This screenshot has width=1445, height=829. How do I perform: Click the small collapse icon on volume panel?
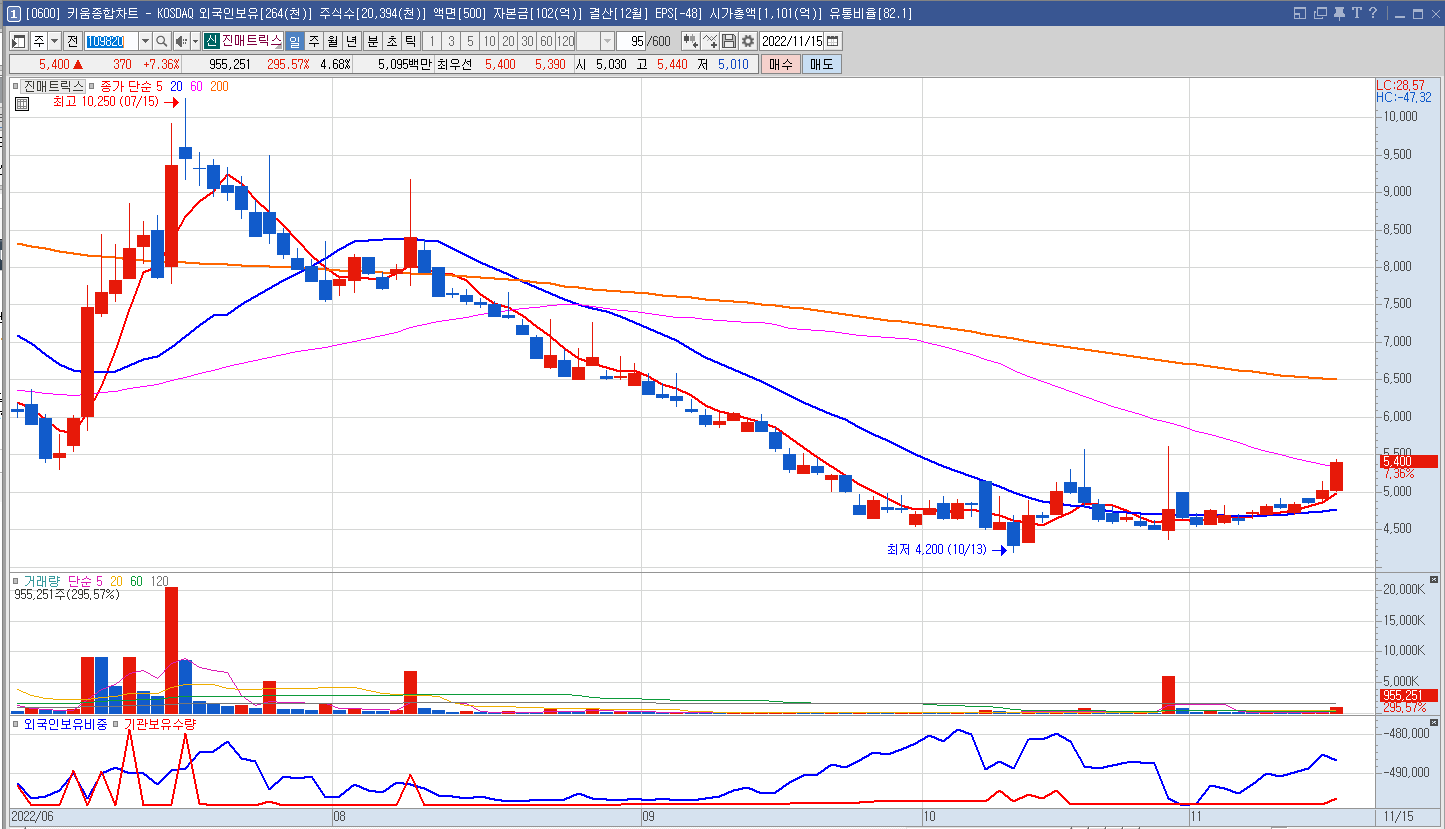tap(1434, 580)
